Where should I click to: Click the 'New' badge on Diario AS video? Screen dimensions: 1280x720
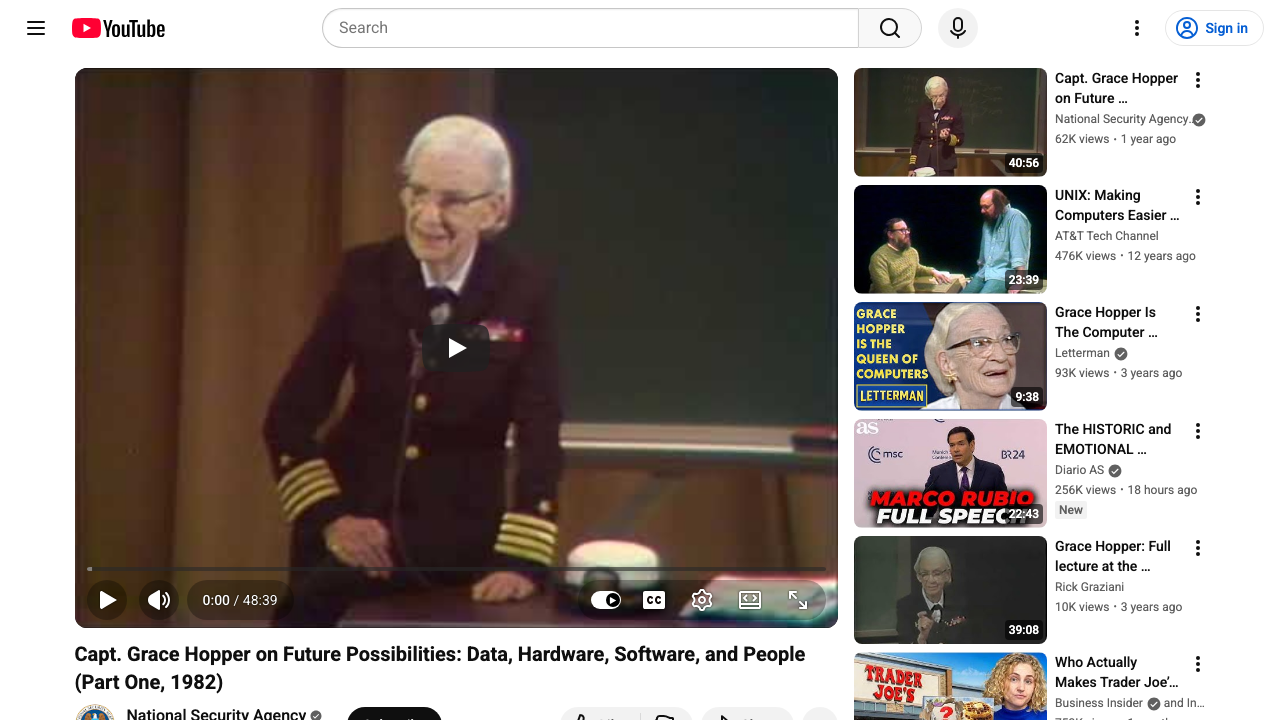click(x=1071, y=510)
